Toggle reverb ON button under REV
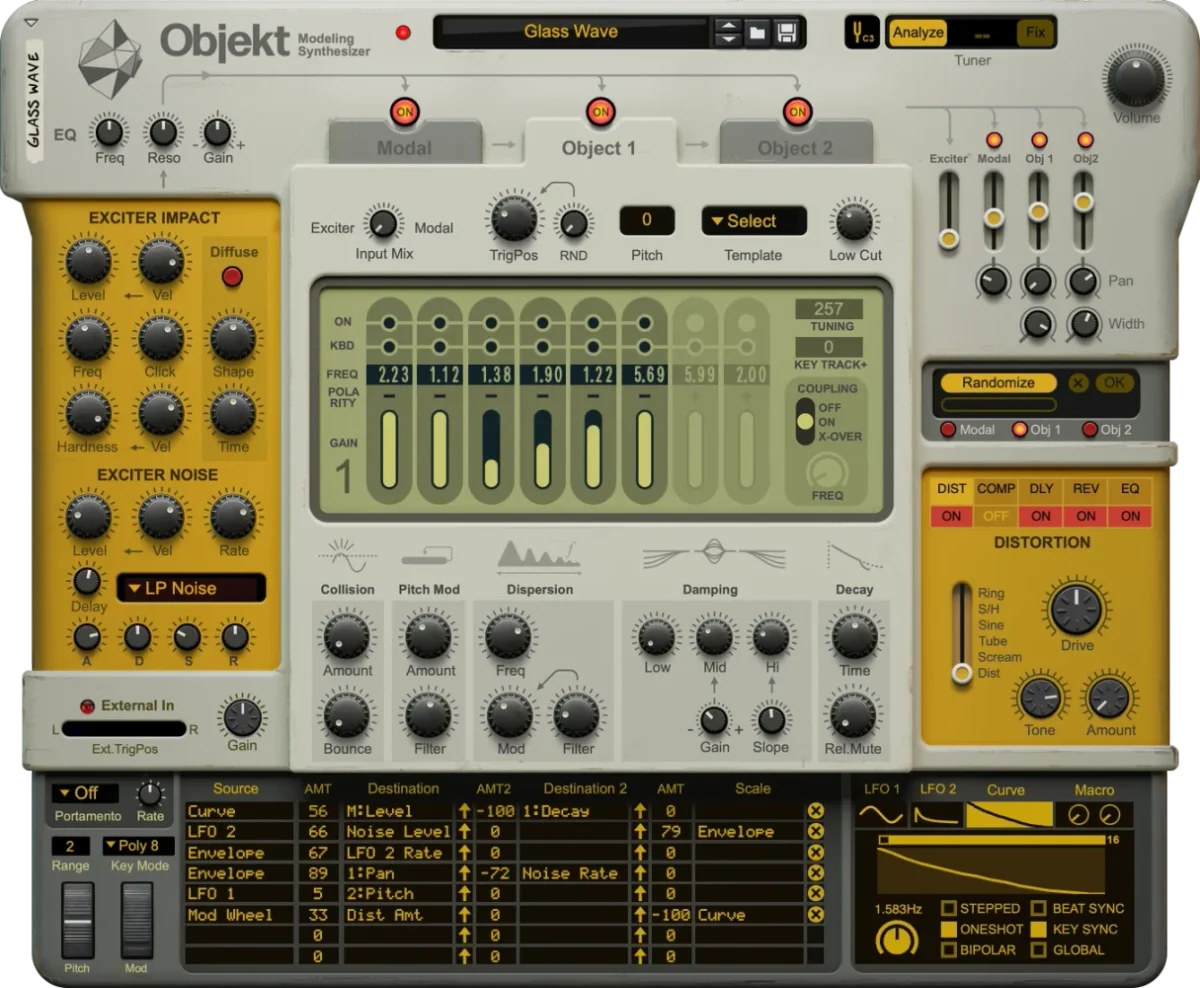The height and width of the screenshot is (988, 1200). click(x=1086, y=517)
